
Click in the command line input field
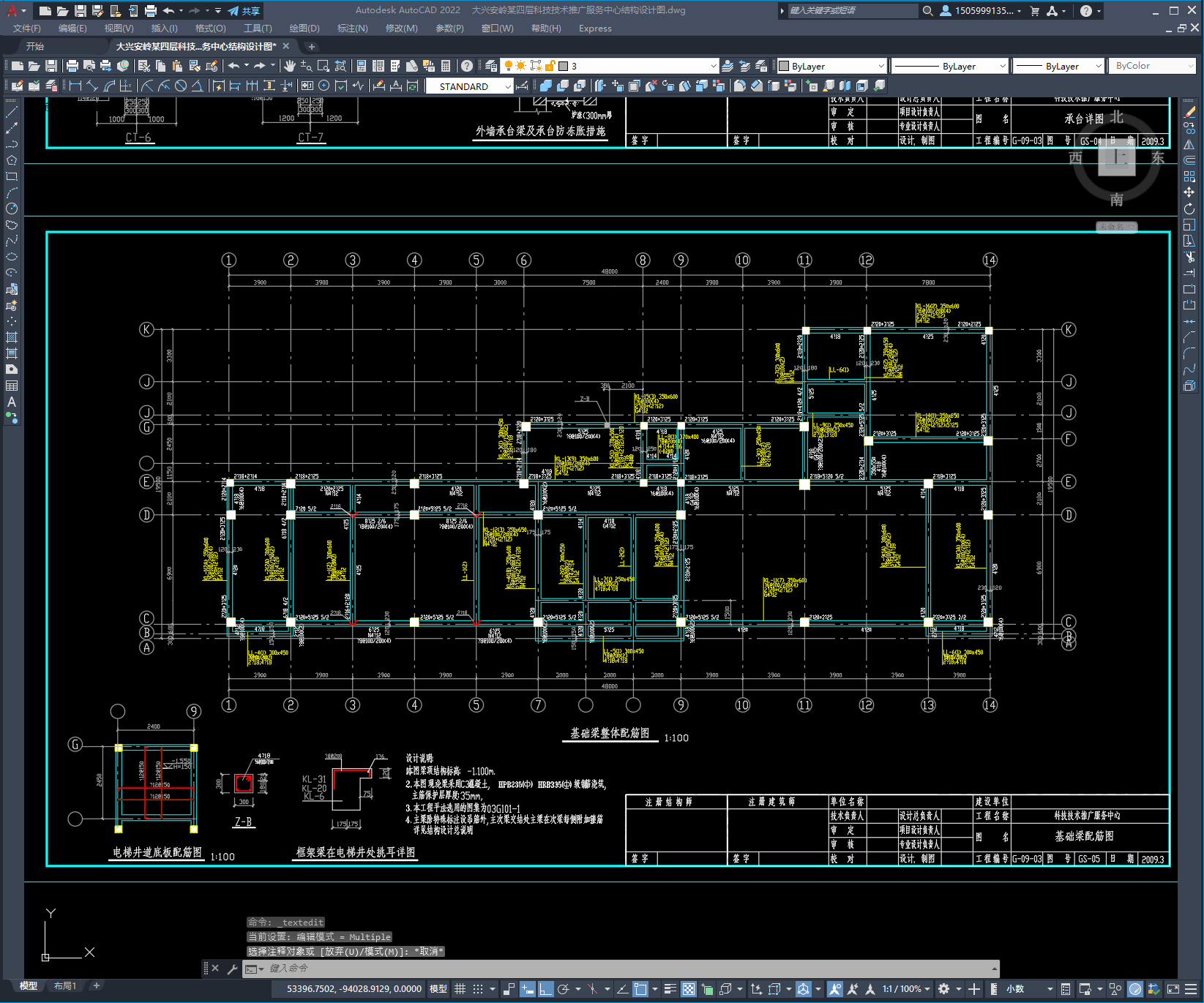coord(629,969)
